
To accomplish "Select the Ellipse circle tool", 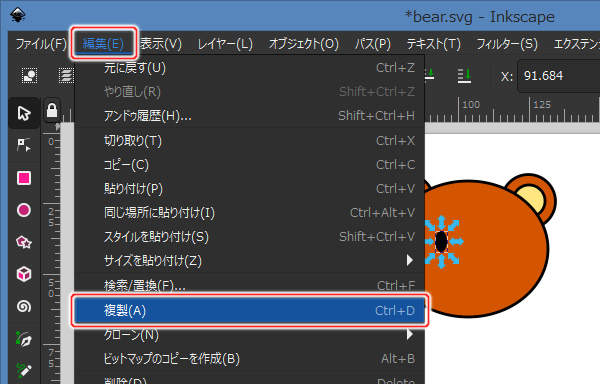I will click(x=24, y=210).
